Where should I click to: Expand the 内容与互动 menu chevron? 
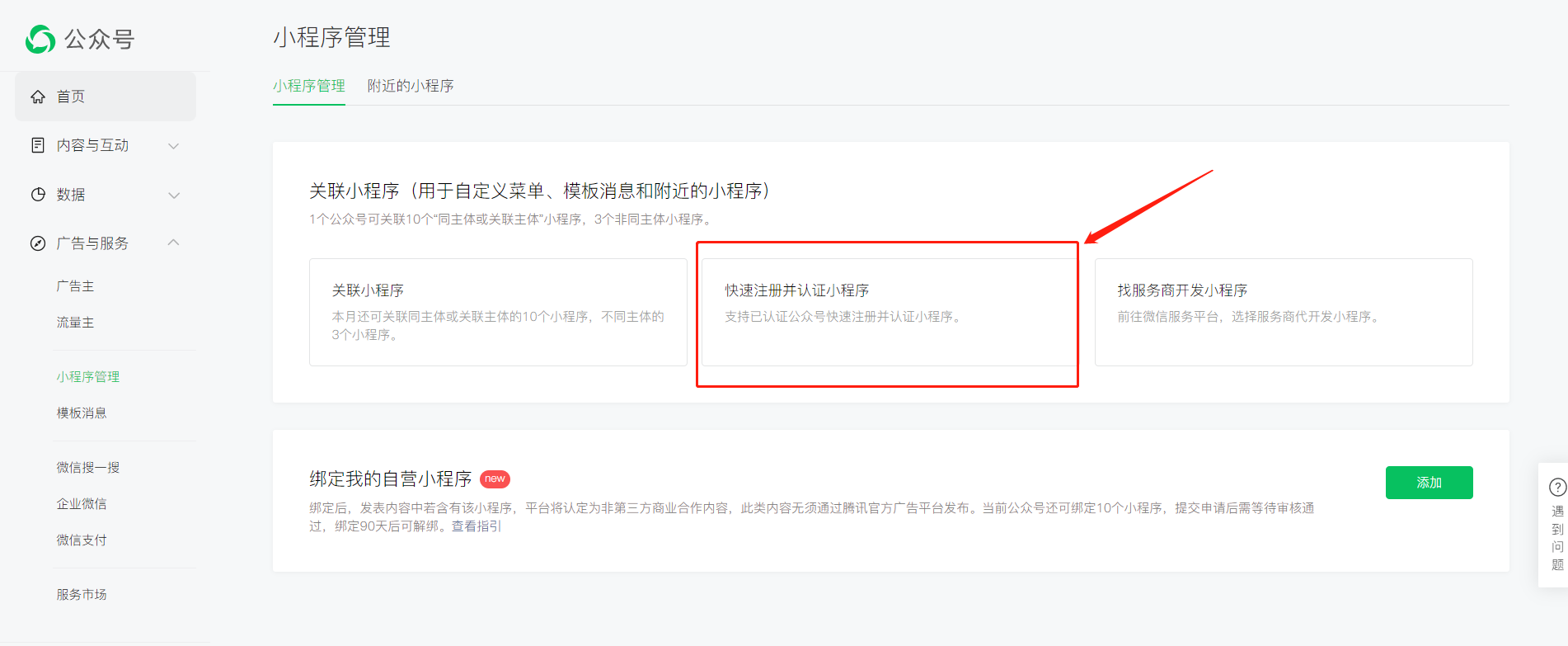173,146
